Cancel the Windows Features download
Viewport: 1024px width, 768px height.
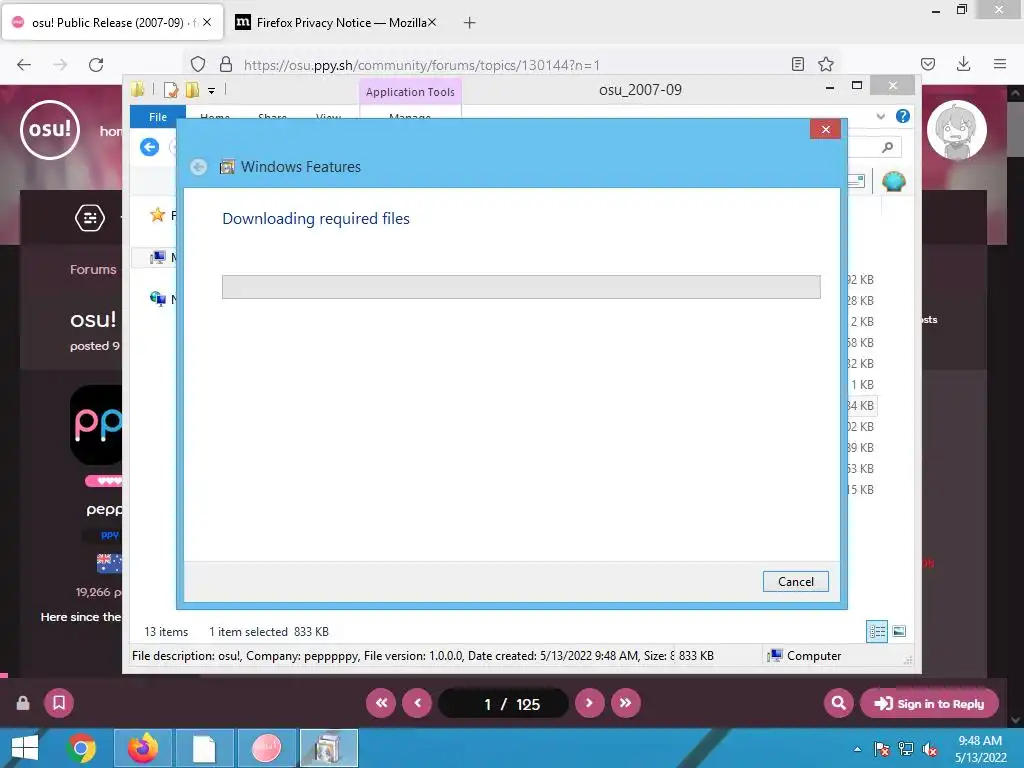pyautogui.click(x=795, y=581)
